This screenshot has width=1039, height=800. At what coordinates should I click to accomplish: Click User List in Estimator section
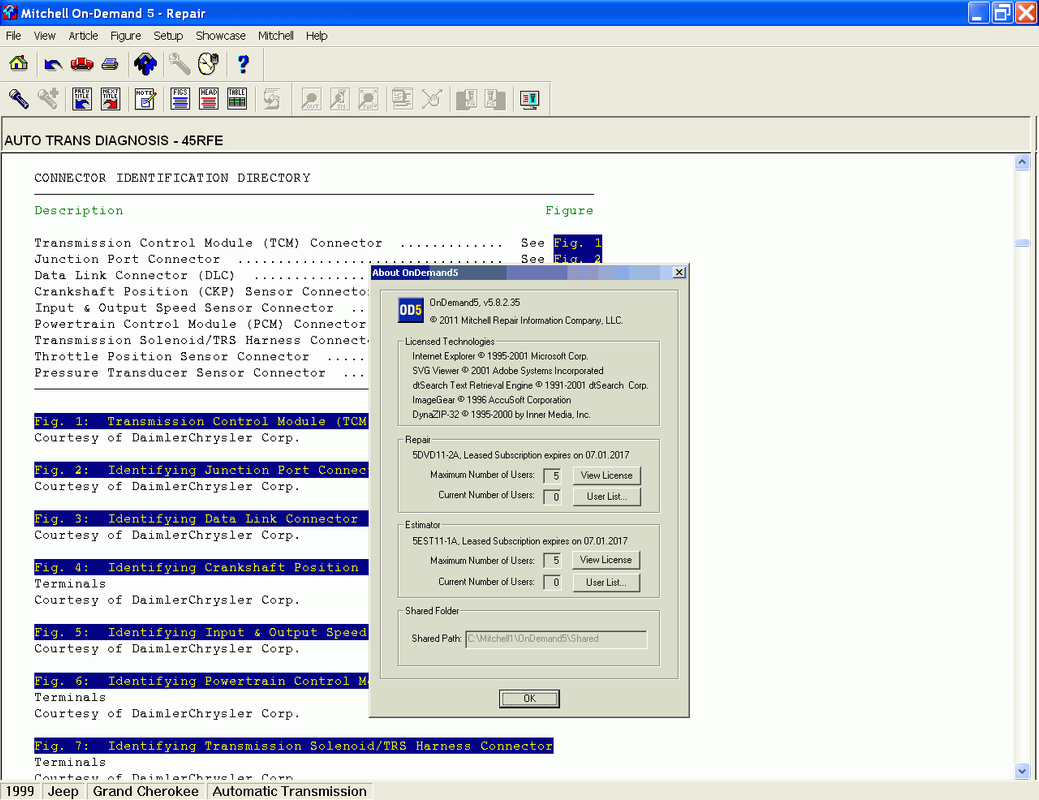[x=606, y=583]
